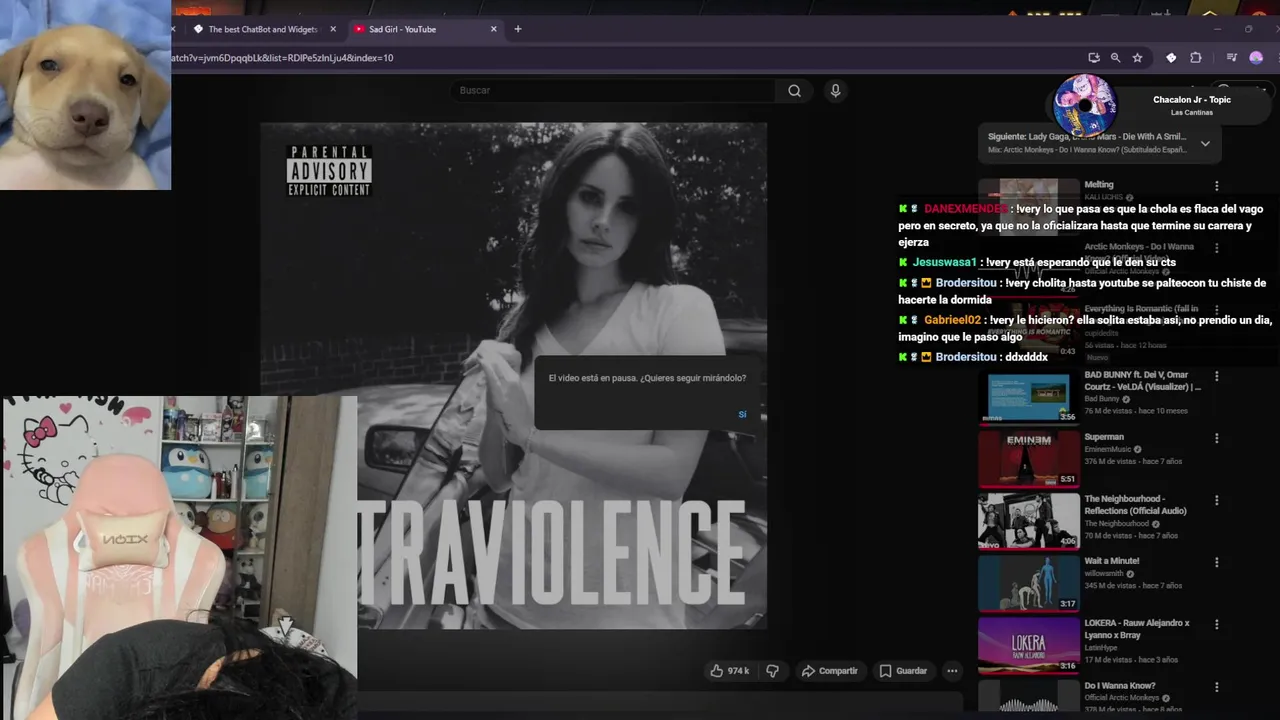
Task: Open the Extensions puzzle menu
Action: coord(1196,58)
